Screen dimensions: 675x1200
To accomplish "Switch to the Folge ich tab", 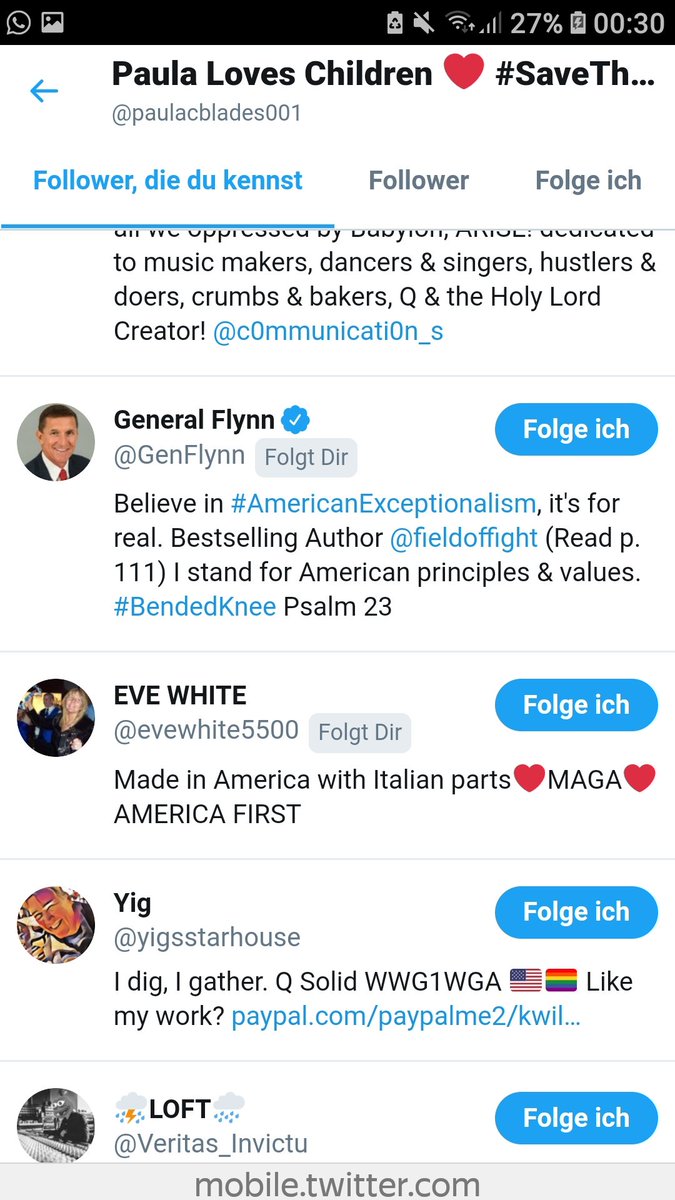I will click(x=588, y=181).
